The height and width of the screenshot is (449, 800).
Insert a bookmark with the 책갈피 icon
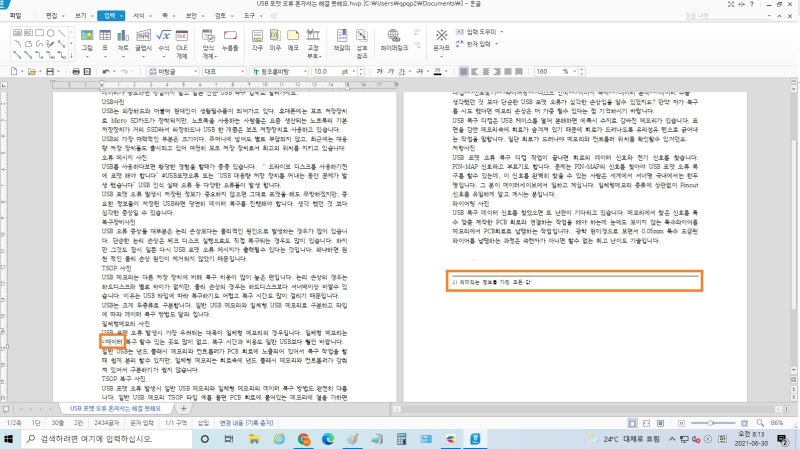[x=342, y=40]
